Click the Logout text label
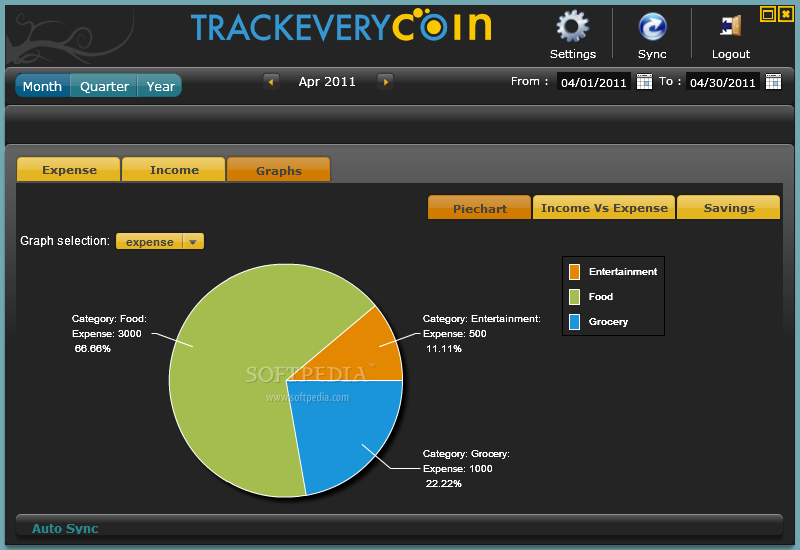800x550 pixels. point(731,54)
